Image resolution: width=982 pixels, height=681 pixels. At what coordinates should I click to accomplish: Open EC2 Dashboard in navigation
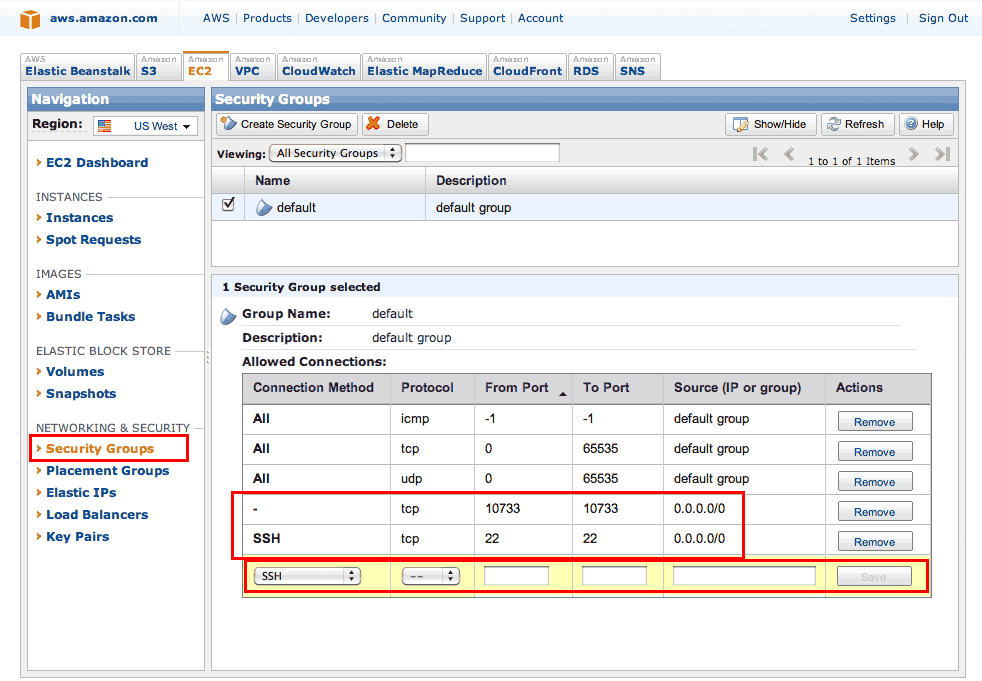pos(97,162)
